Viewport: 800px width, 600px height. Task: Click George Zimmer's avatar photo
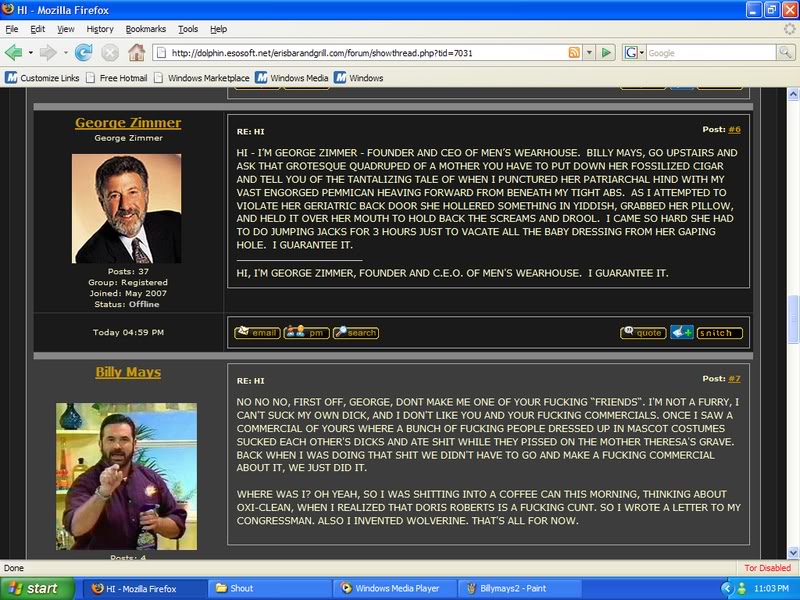point(127,209)
